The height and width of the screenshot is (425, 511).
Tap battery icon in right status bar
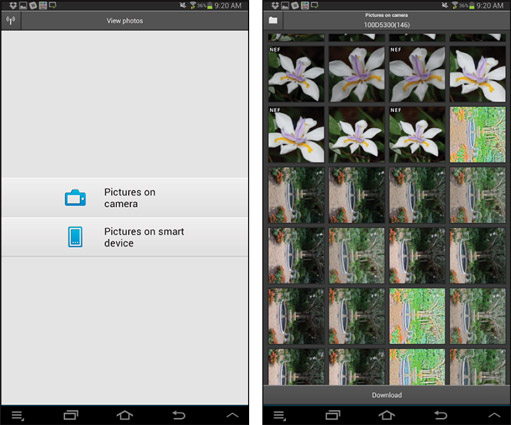[x=472, y=6]
